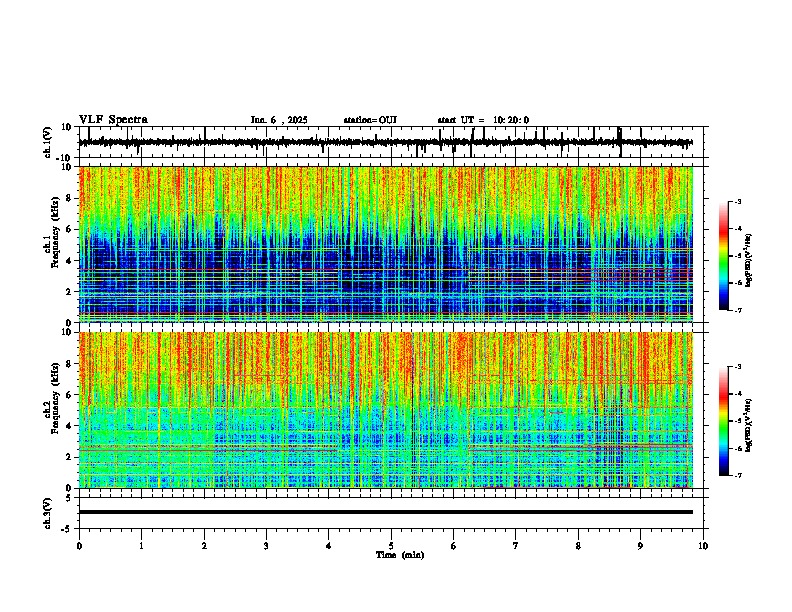Click the time-axis tick label "7"
Viewport: 792px width, 612px height.
point(516,546)
